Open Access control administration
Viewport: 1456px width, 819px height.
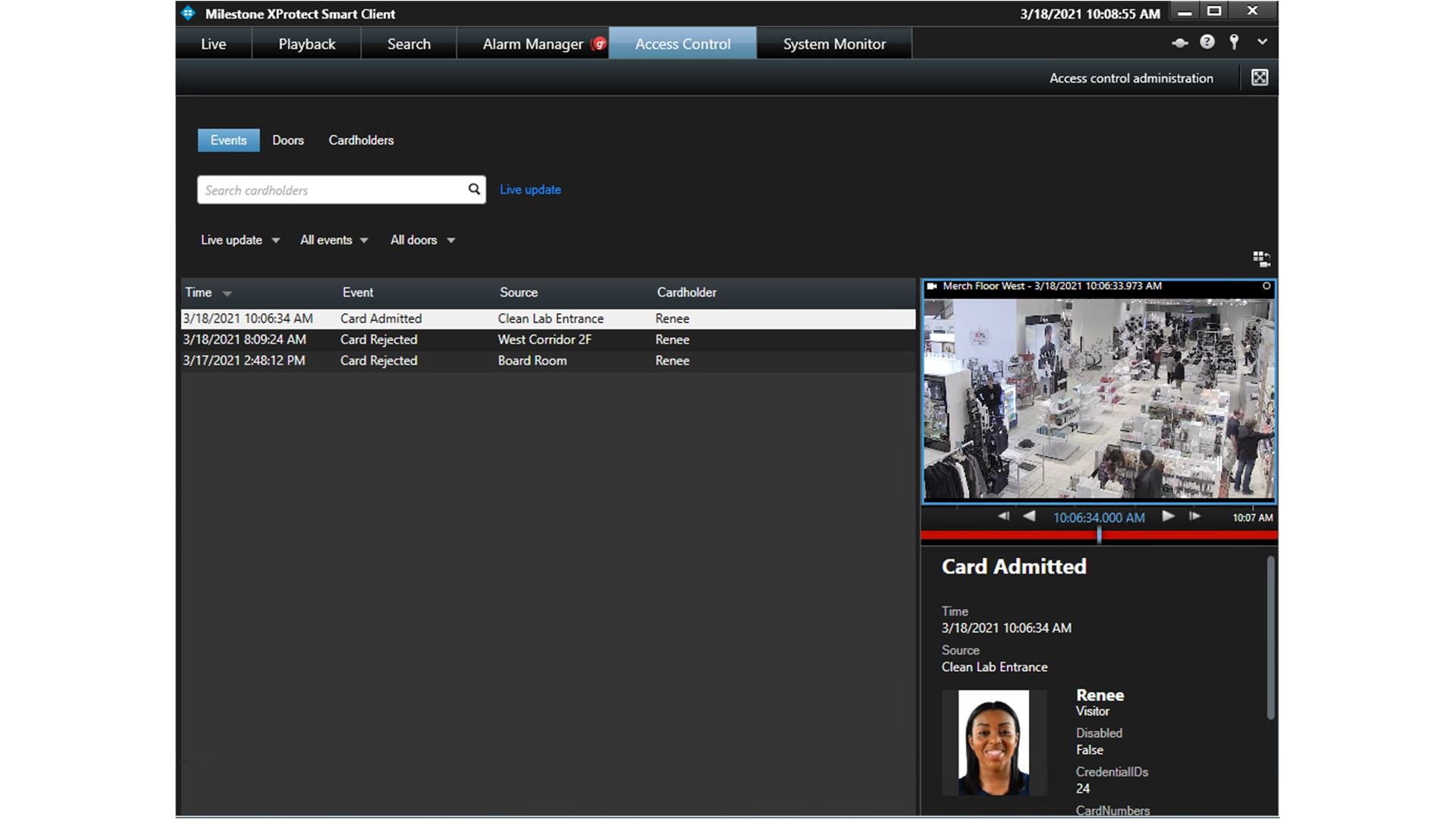point(1131,78)
